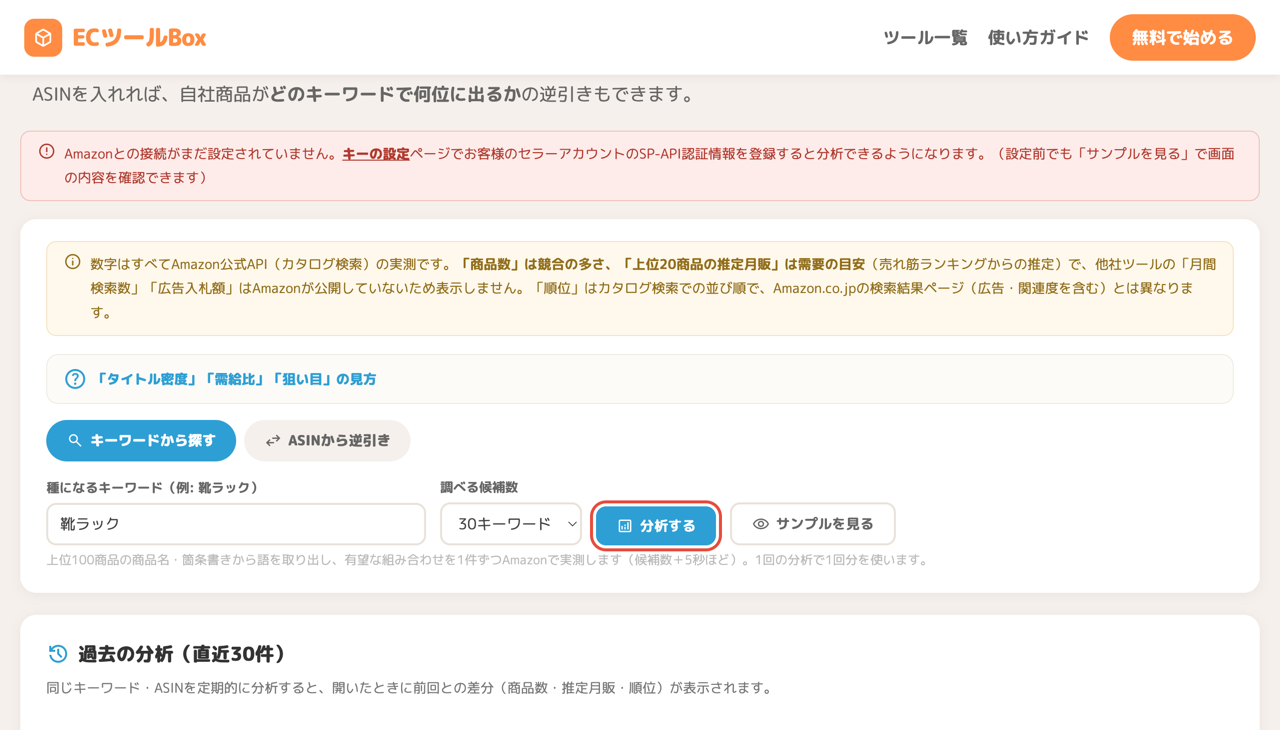Open the ツール一覧 menu
The width and height of the screenshot is (1280, 730).
[x=925, y=38]
